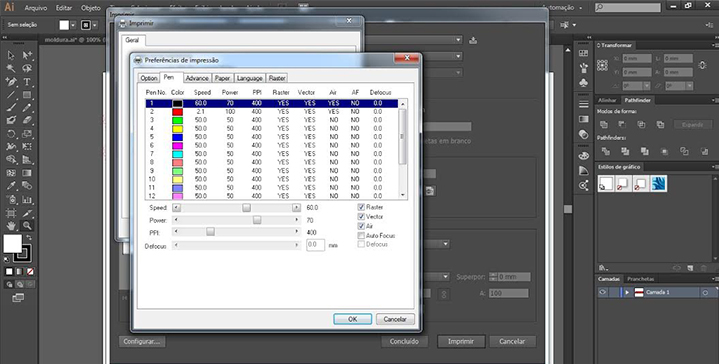Image resolution: width=719 pixels, height=364 pixels.
Task: Switch to the Alinhar tab
Action: tap(607, 100)
